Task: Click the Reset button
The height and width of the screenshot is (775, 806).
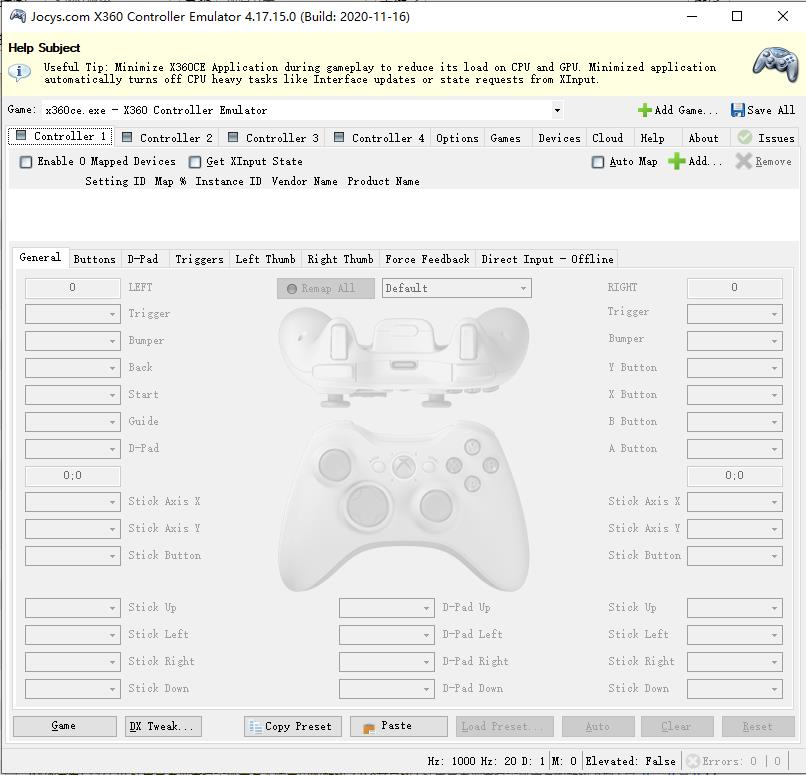Action: pos(758,726)
